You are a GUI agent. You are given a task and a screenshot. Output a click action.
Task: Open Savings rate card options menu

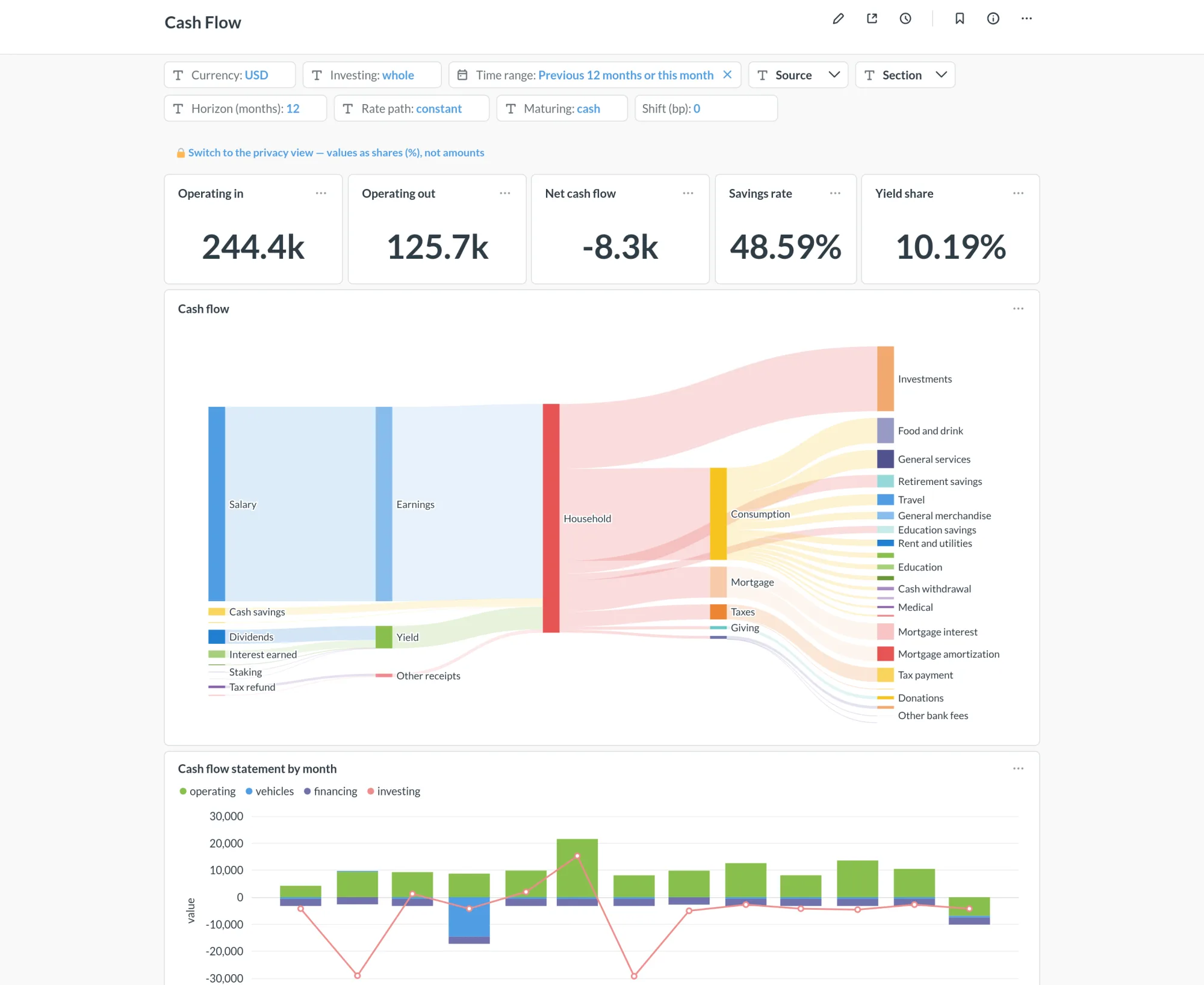pyautogui.click(x=835, y=193)
